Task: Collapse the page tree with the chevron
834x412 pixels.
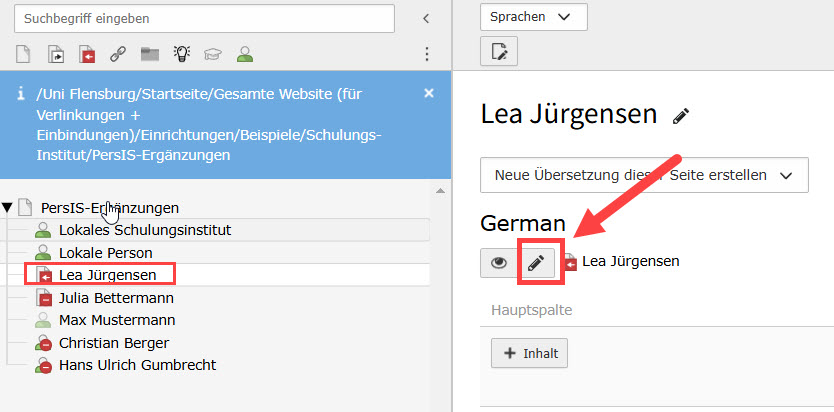Action: (x=426, y=18)
